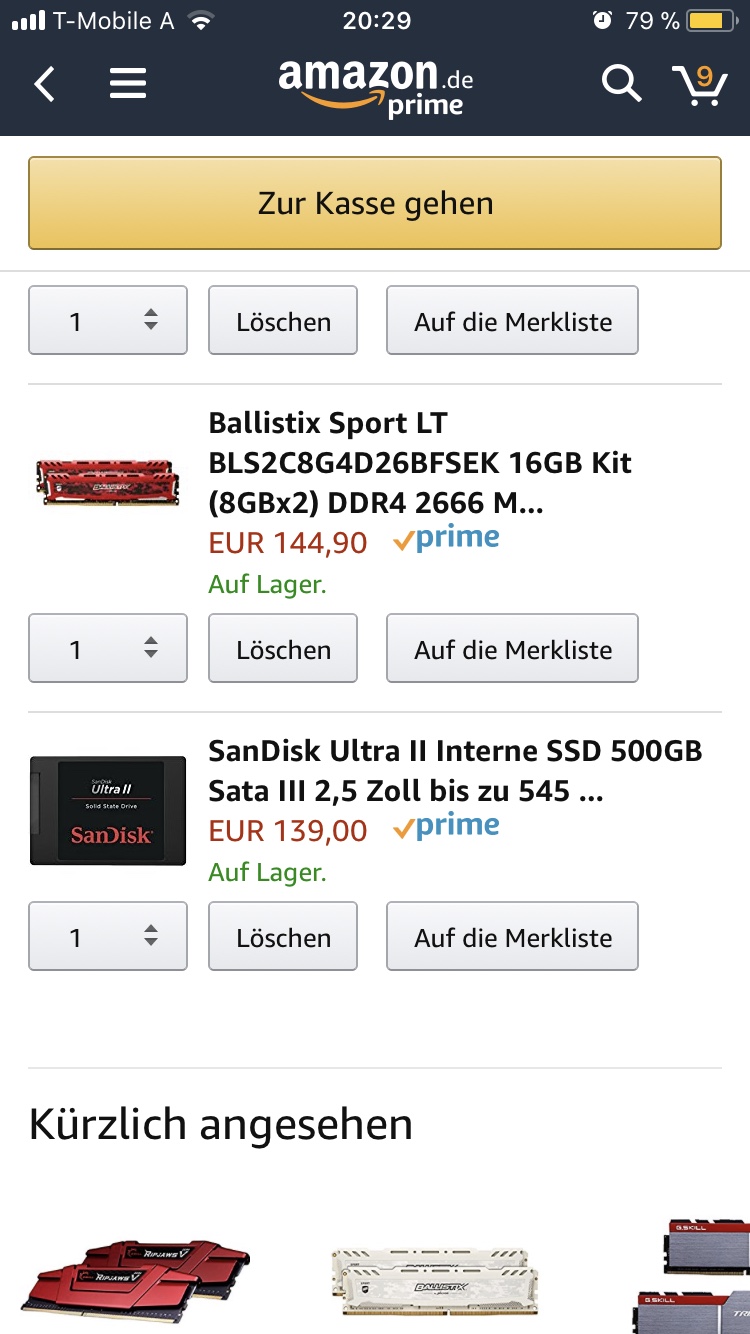Delete the SanDisk SSD with Löschen

click(282, 936)
